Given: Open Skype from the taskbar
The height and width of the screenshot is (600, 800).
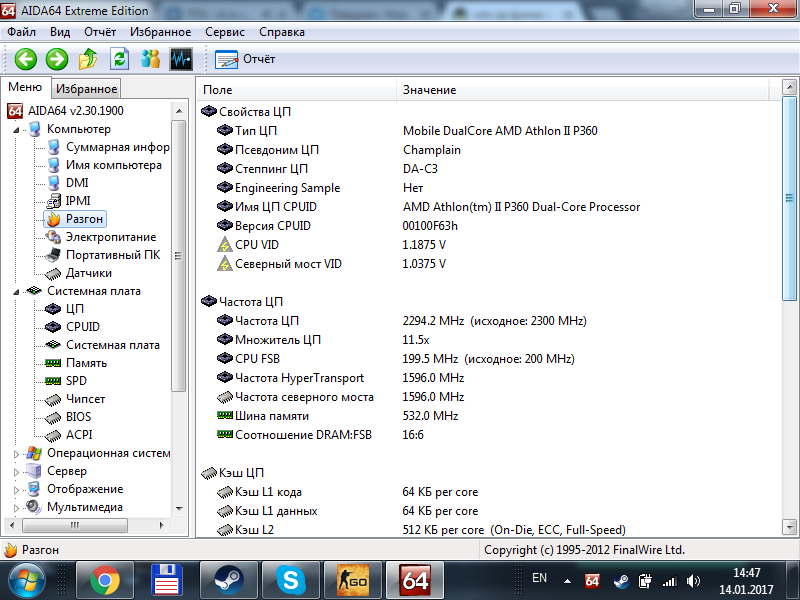Looking at the screenshot, I should (291, 581).
